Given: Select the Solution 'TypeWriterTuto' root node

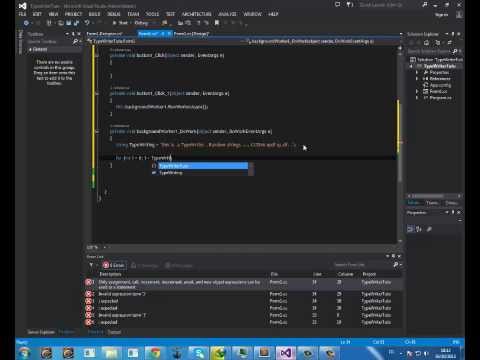Looking at the screenshot, I should click(x=436, y=59).
